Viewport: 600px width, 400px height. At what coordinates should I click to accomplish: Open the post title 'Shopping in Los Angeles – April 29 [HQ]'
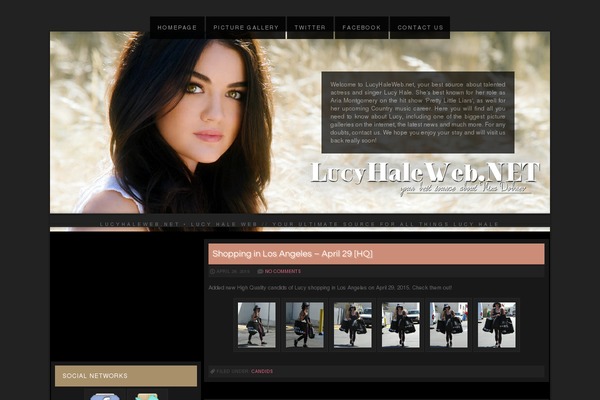point(292,254)
